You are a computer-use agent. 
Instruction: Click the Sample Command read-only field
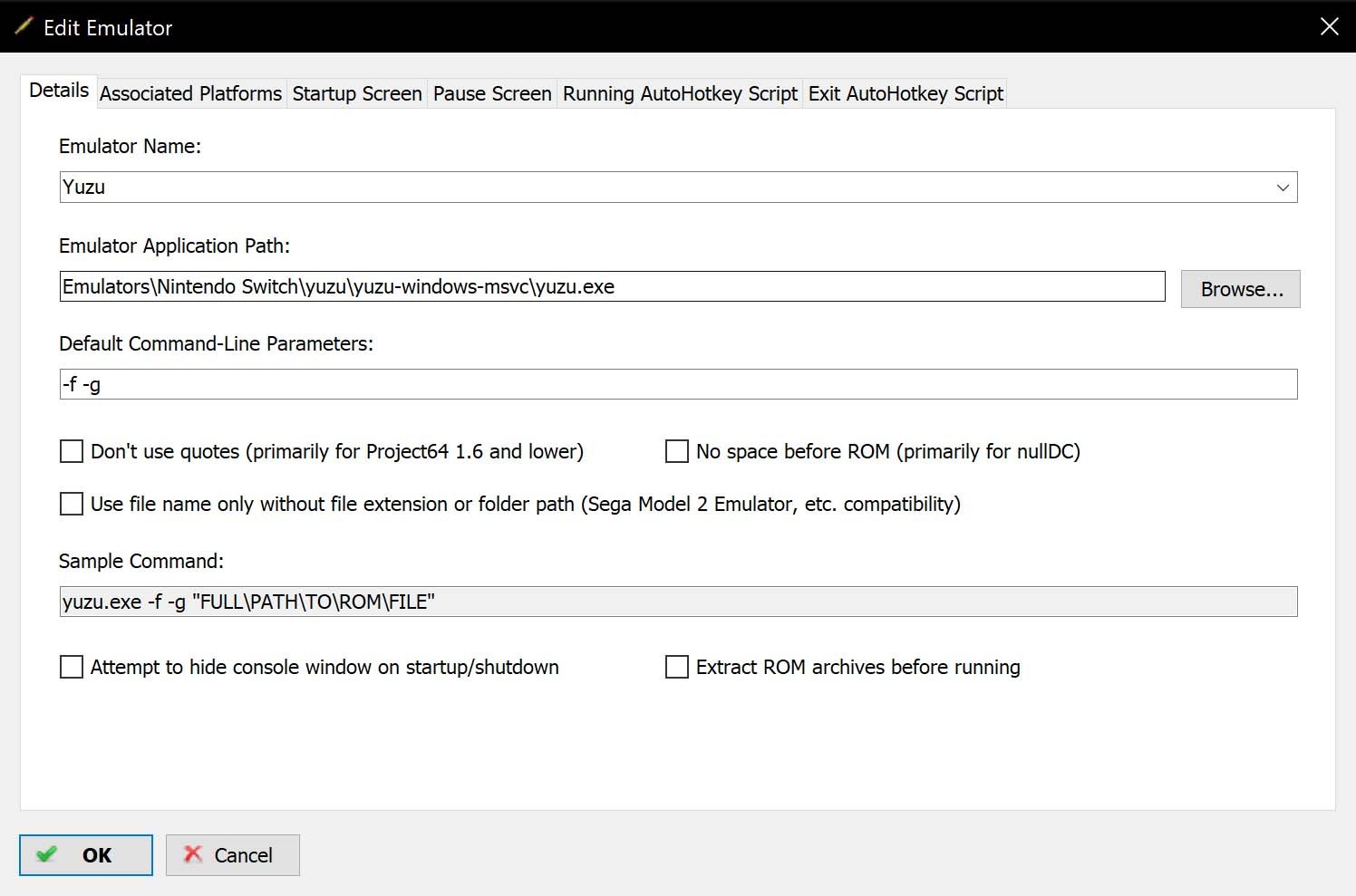coord(678,602)
